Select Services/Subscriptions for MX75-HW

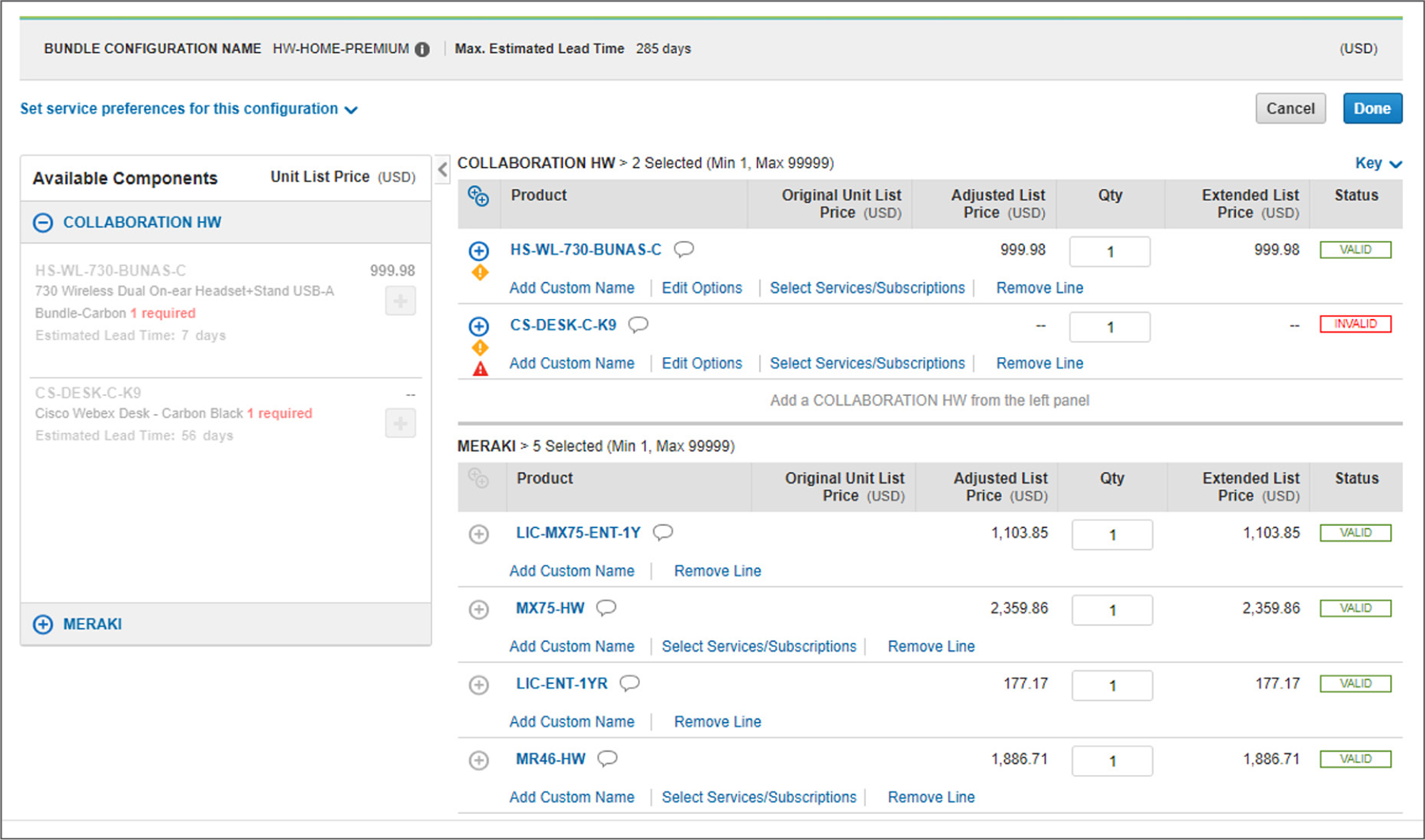point(759,646)
